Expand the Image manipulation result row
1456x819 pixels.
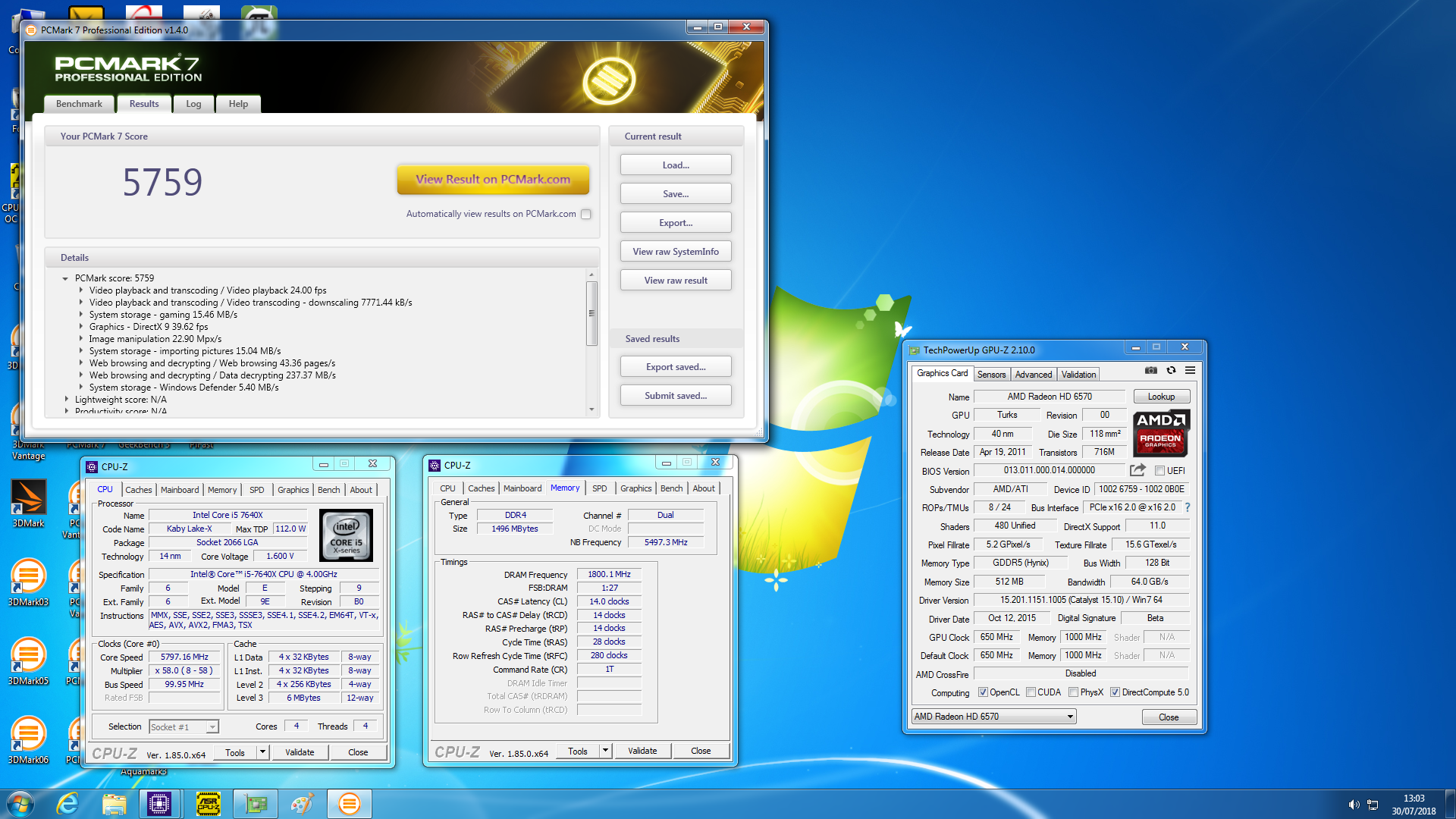coord(81,339)
